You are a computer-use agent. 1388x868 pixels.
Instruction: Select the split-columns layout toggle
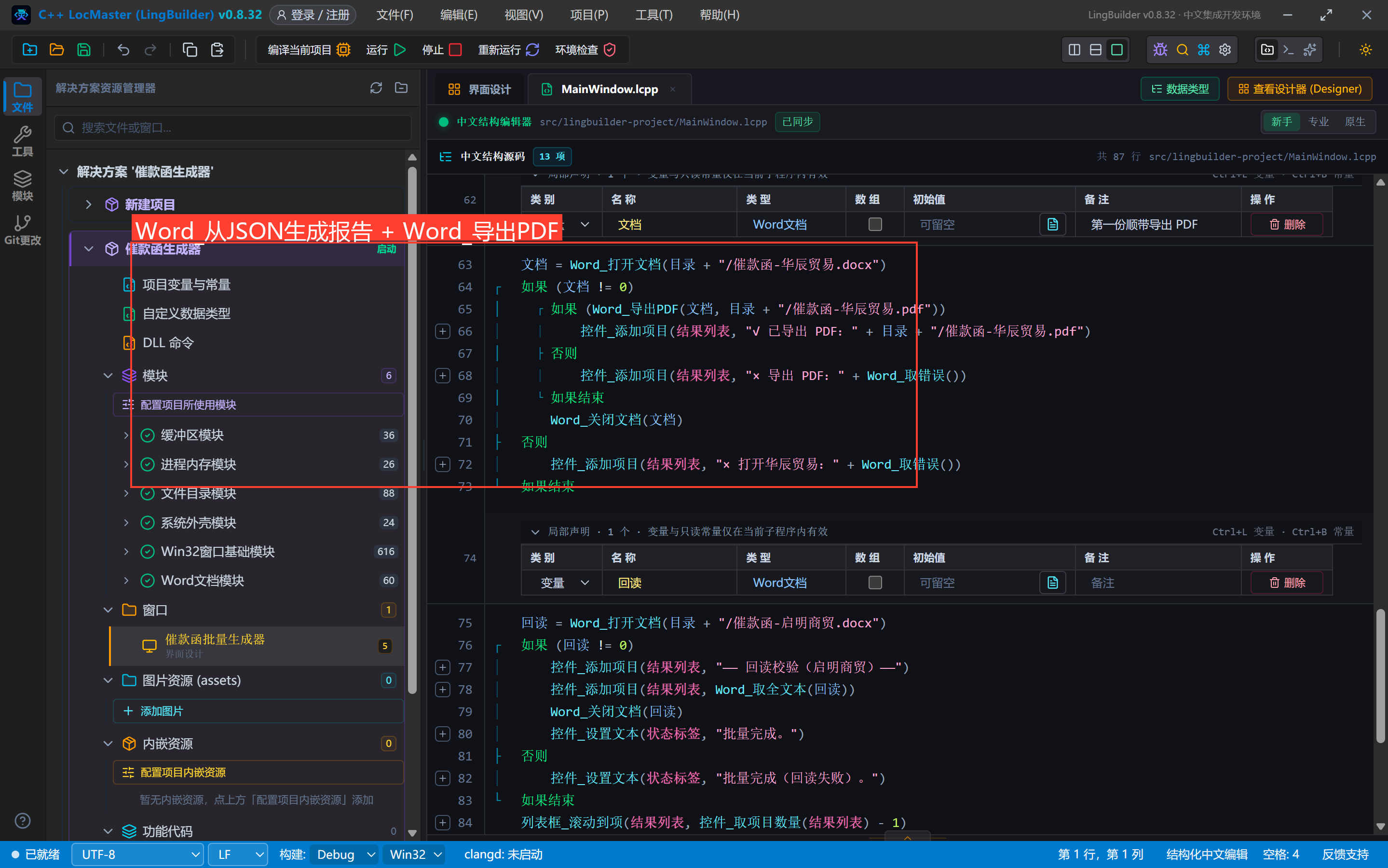1074,50
